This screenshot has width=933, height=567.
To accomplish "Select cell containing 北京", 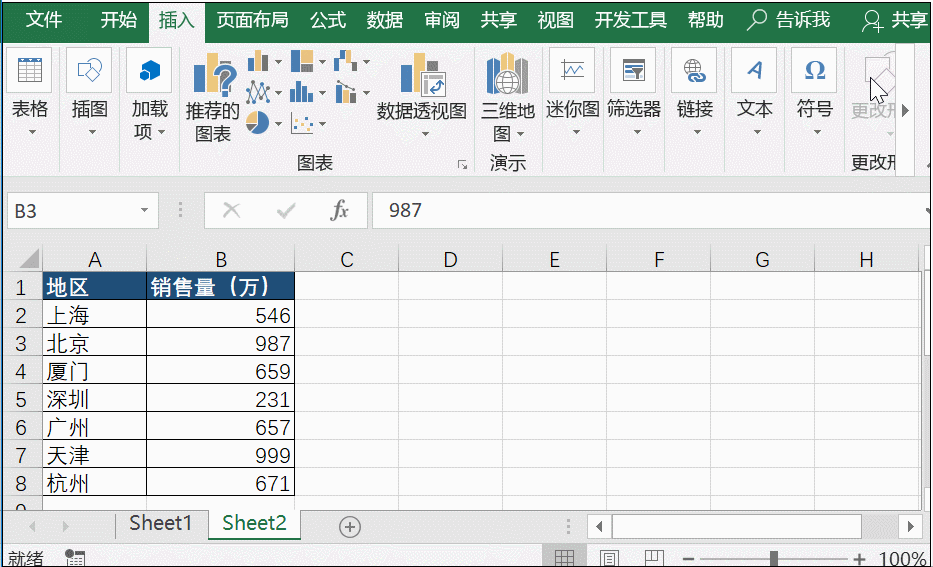I will (x=95, y=343).
